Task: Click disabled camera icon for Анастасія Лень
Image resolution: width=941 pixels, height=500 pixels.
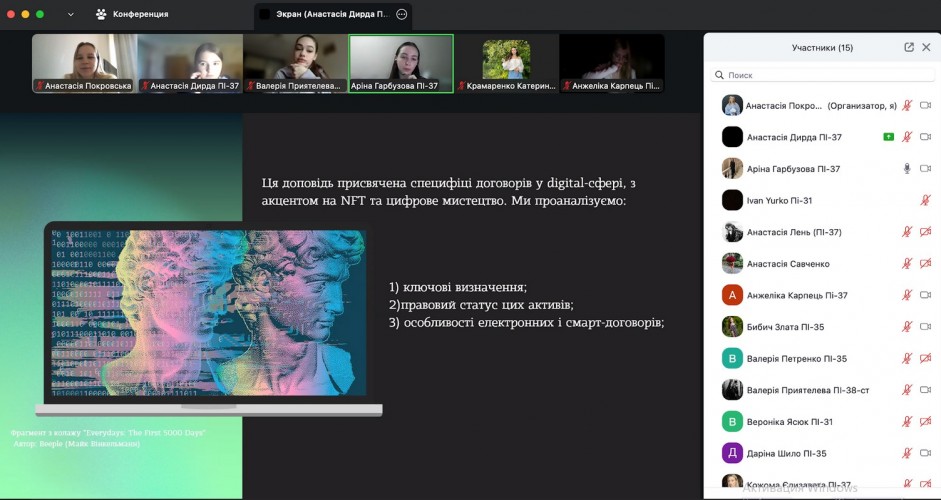Action: (x=925, y=232)
